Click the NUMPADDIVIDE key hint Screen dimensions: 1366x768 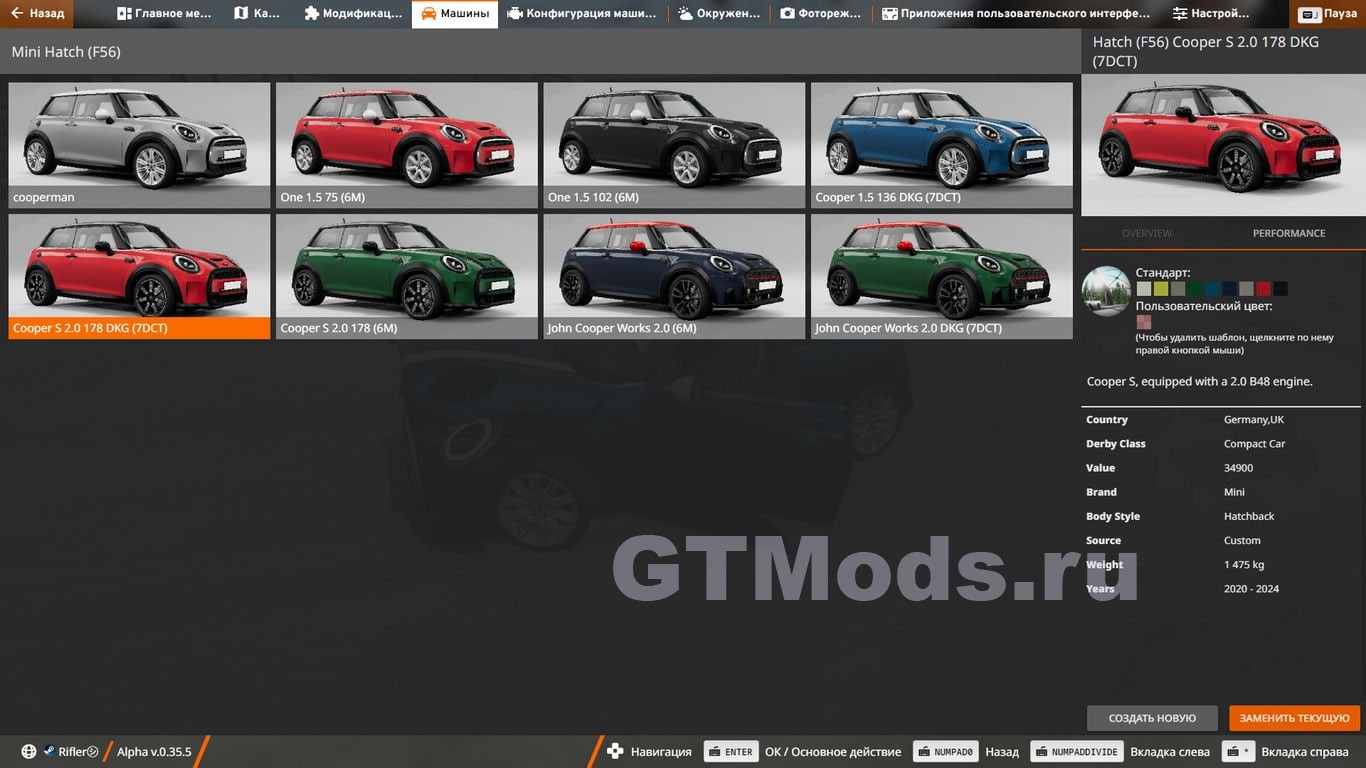tap(1076, 752)
